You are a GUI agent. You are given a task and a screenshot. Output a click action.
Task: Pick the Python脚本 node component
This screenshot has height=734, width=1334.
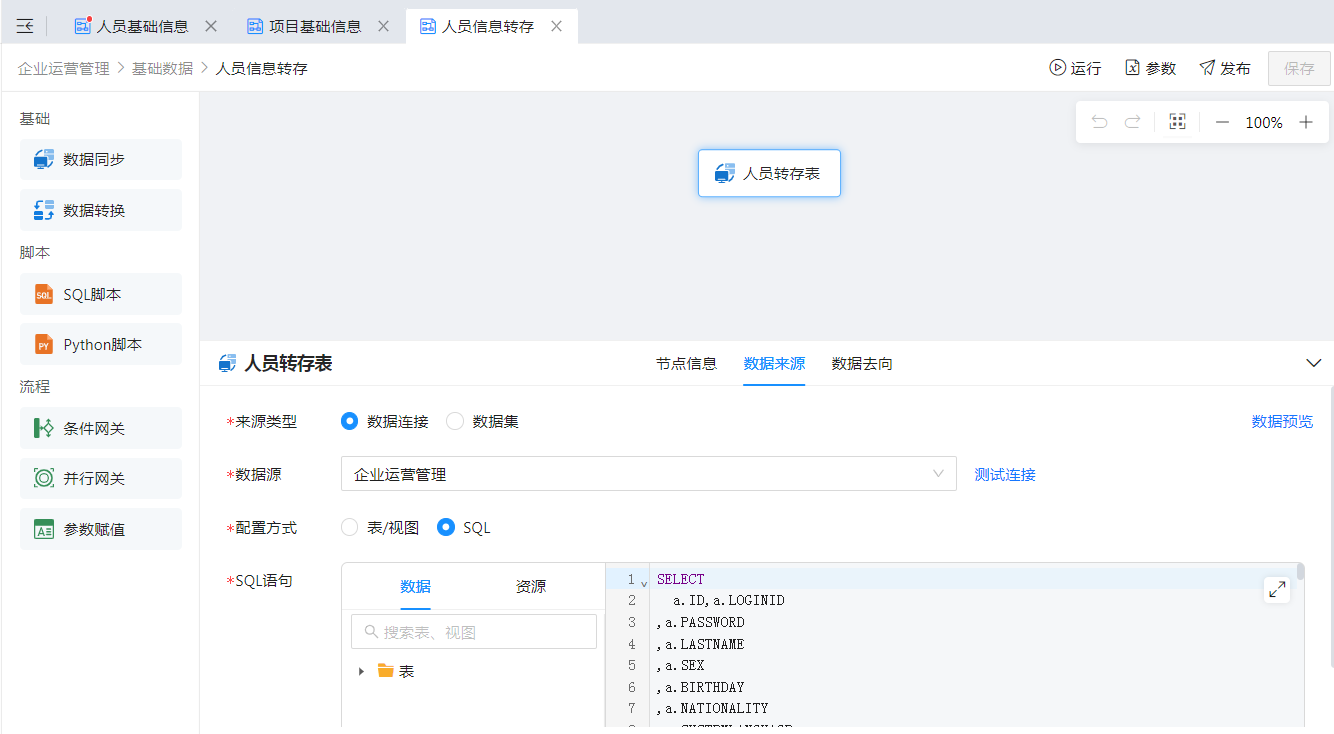101,344
